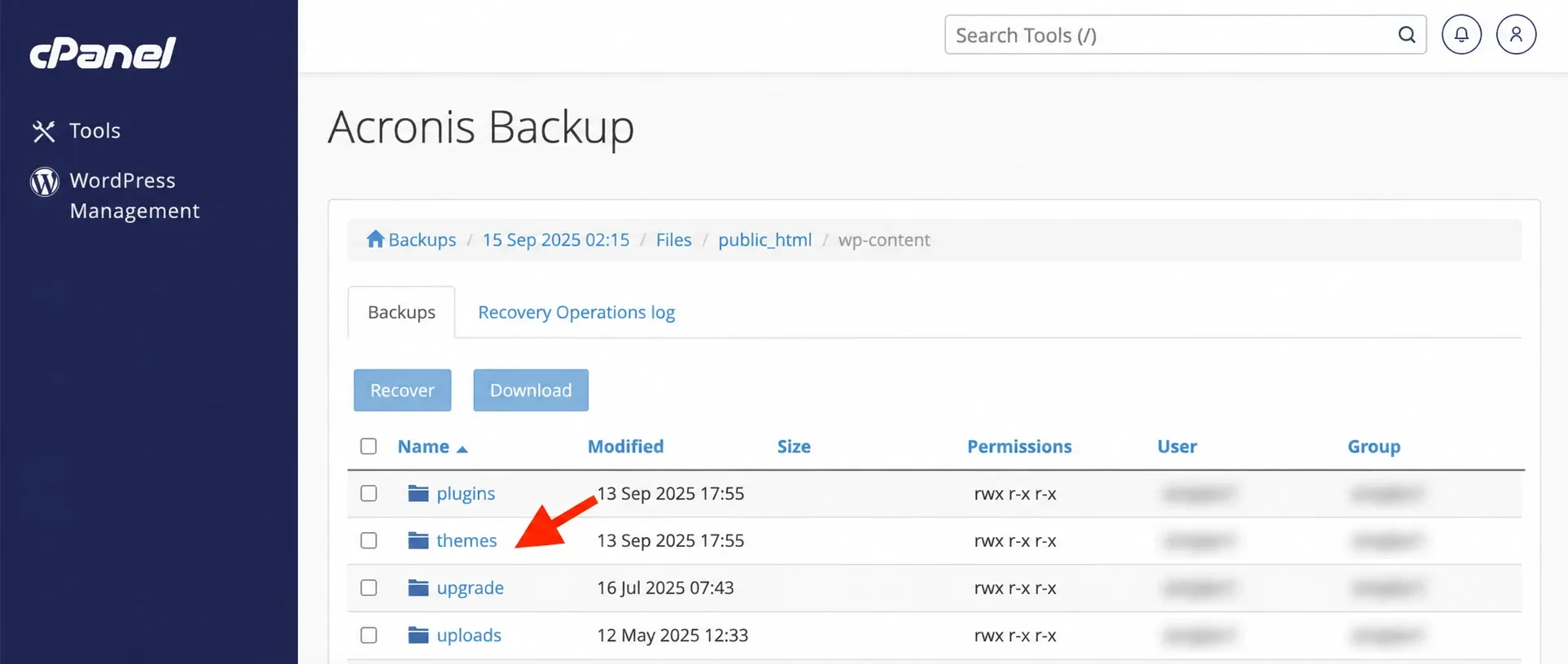Sort the table by User column
Image resolution: width=1568 pixels, height=664 pixels.
tap(1177, 446)
